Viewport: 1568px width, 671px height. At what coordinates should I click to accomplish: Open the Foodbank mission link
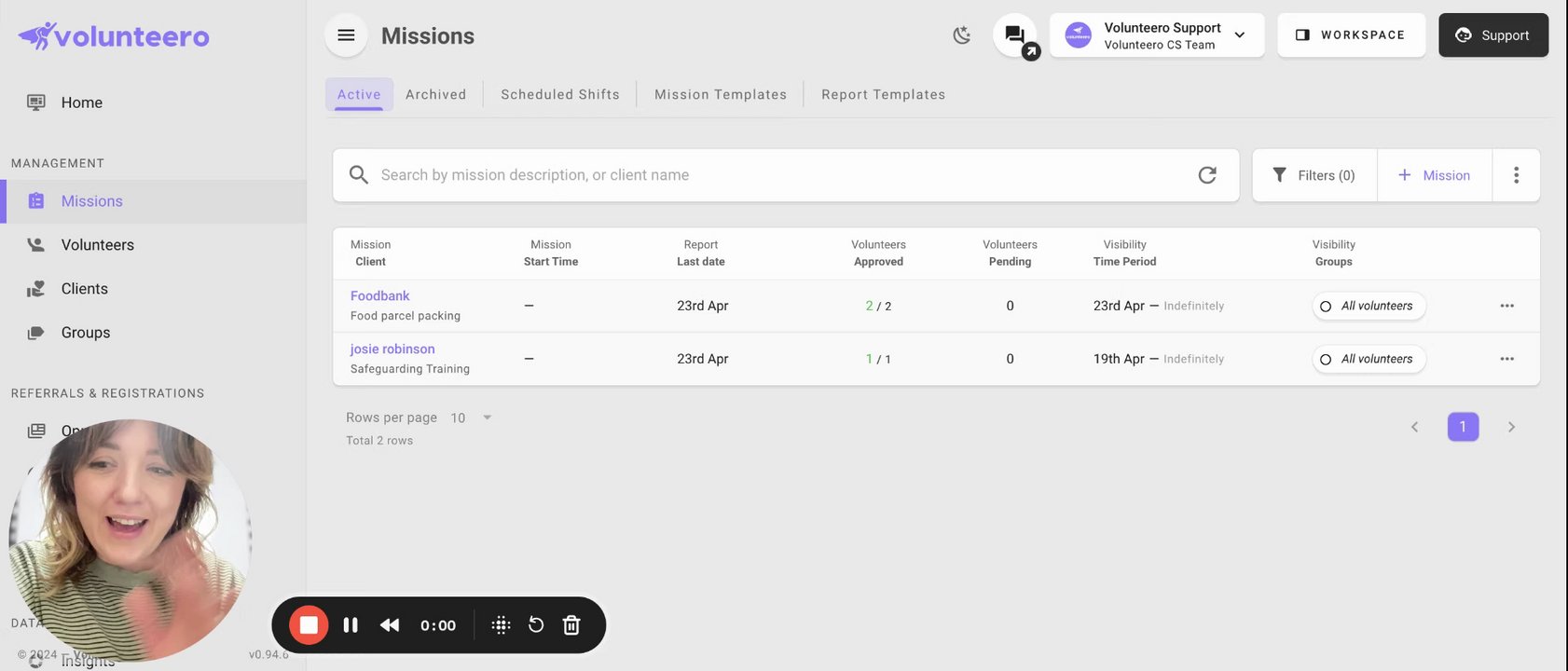[x=380, y=295]
